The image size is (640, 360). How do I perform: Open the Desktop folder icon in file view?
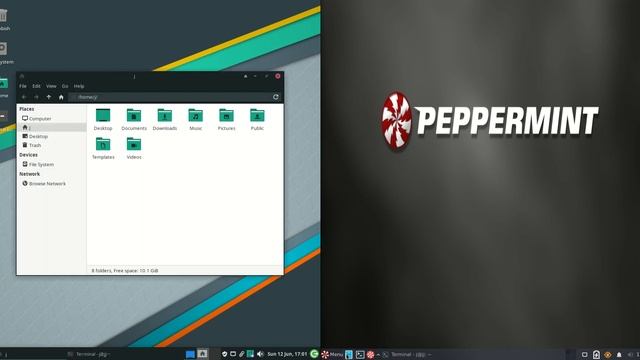tap(103, 116)
